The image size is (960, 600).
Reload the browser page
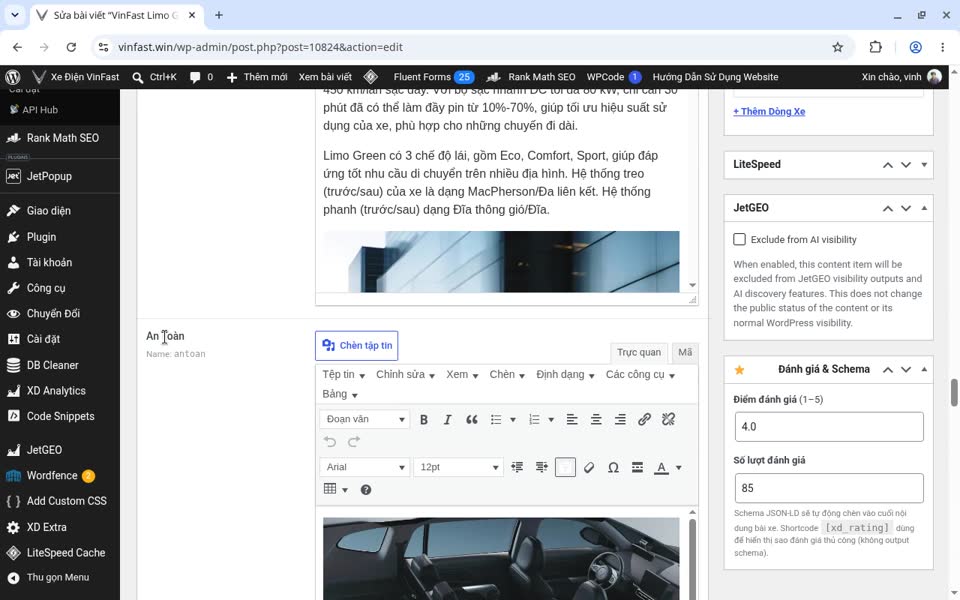click(71, 47)
